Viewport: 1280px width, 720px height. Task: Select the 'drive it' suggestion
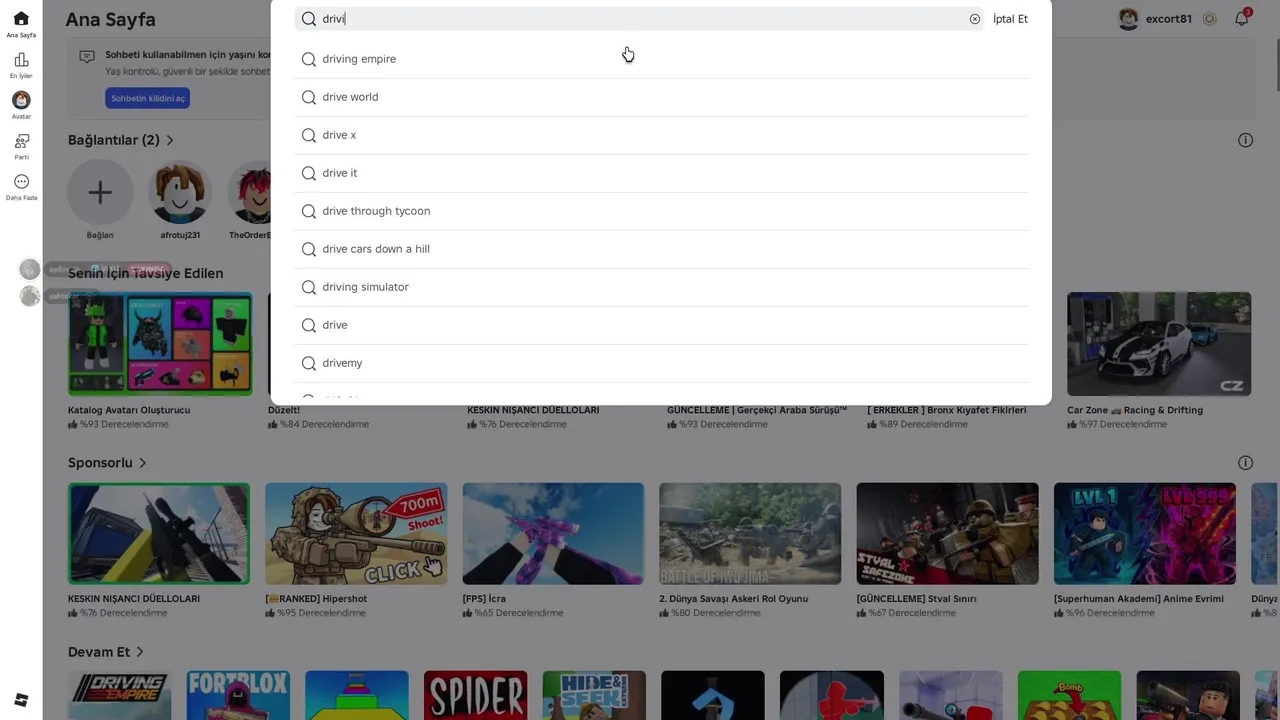coord(661,173)
